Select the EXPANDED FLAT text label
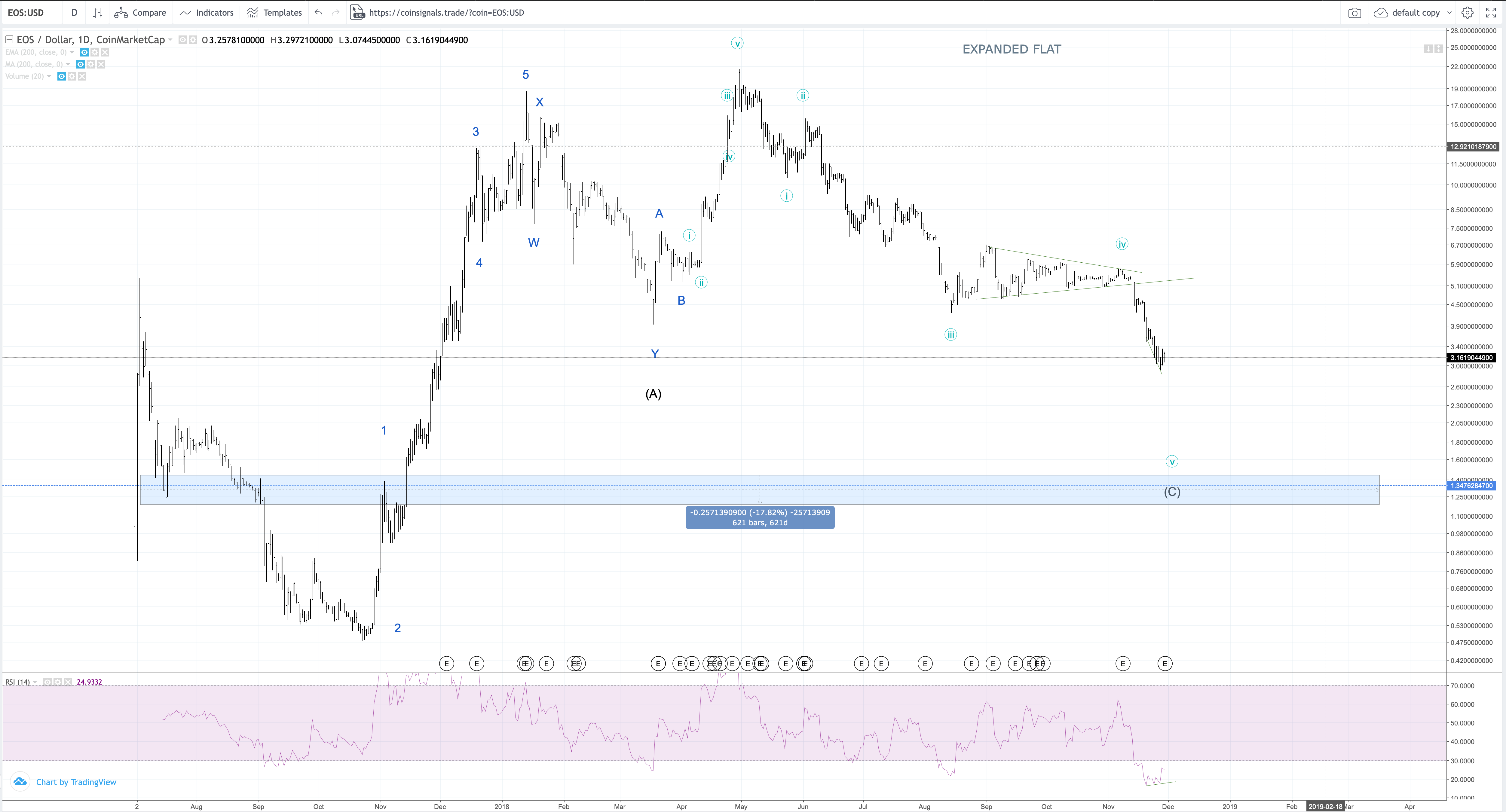 (1012, 49)
